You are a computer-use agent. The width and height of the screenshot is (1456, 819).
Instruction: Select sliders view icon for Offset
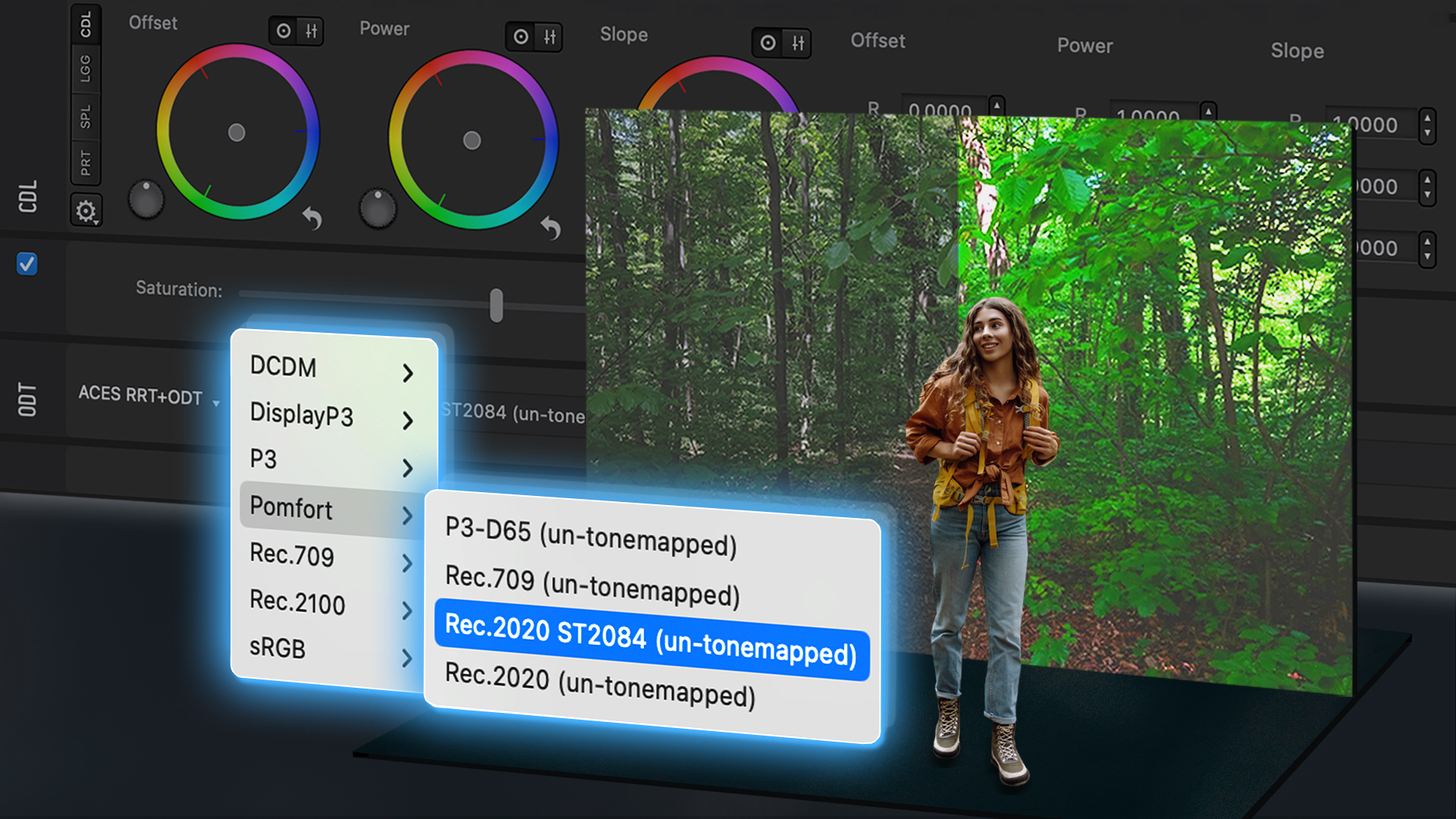(311, 31)
